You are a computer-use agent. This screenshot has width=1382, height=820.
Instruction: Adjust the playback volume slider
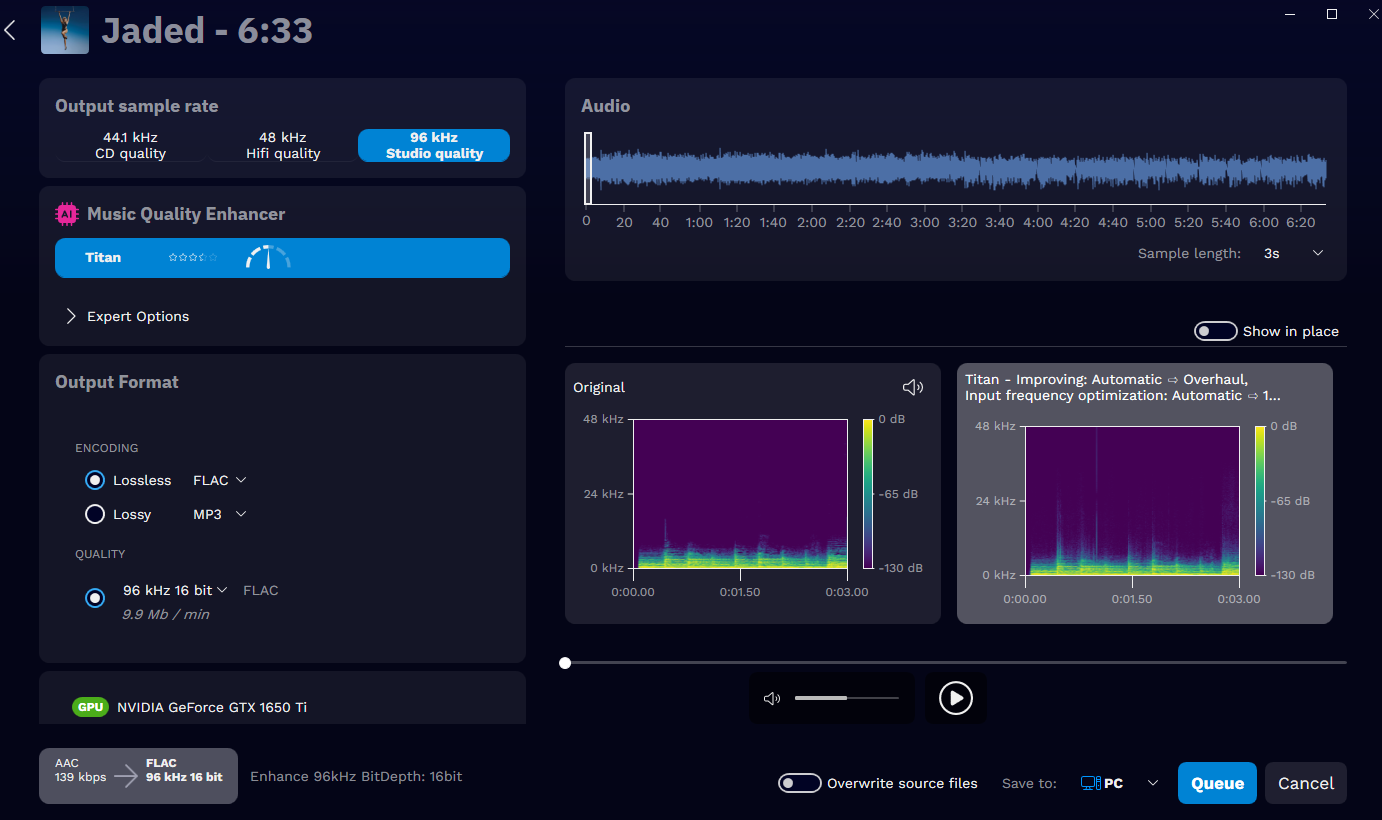pyautogui.click(x=845, y=697)
